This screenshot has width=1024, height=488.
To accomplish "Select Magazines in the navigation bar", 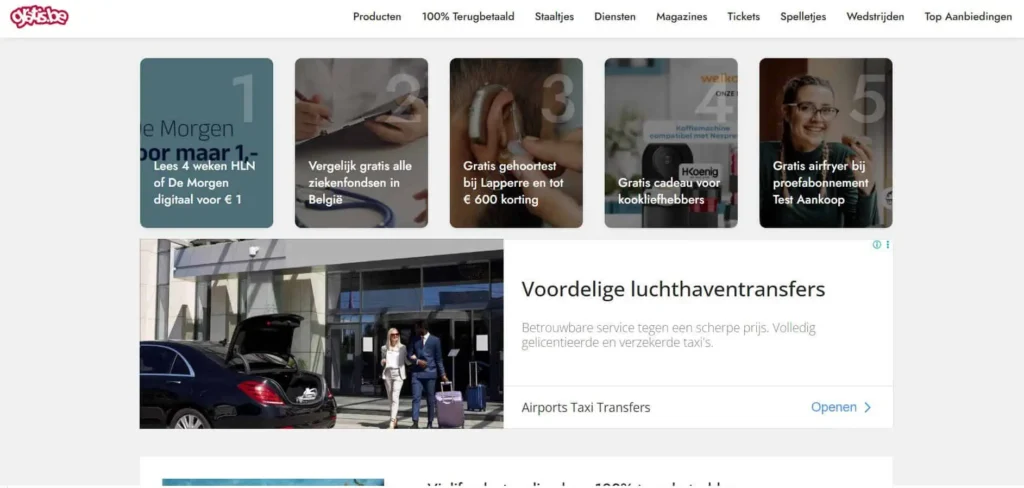I will click(x=681, y=17).
